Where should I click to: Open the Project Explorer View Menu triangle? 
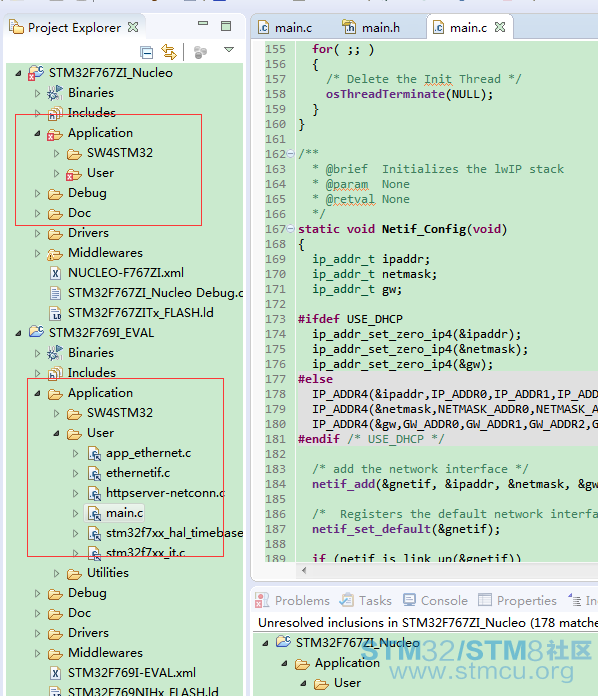pyautogui.click(x=229, y=50)
